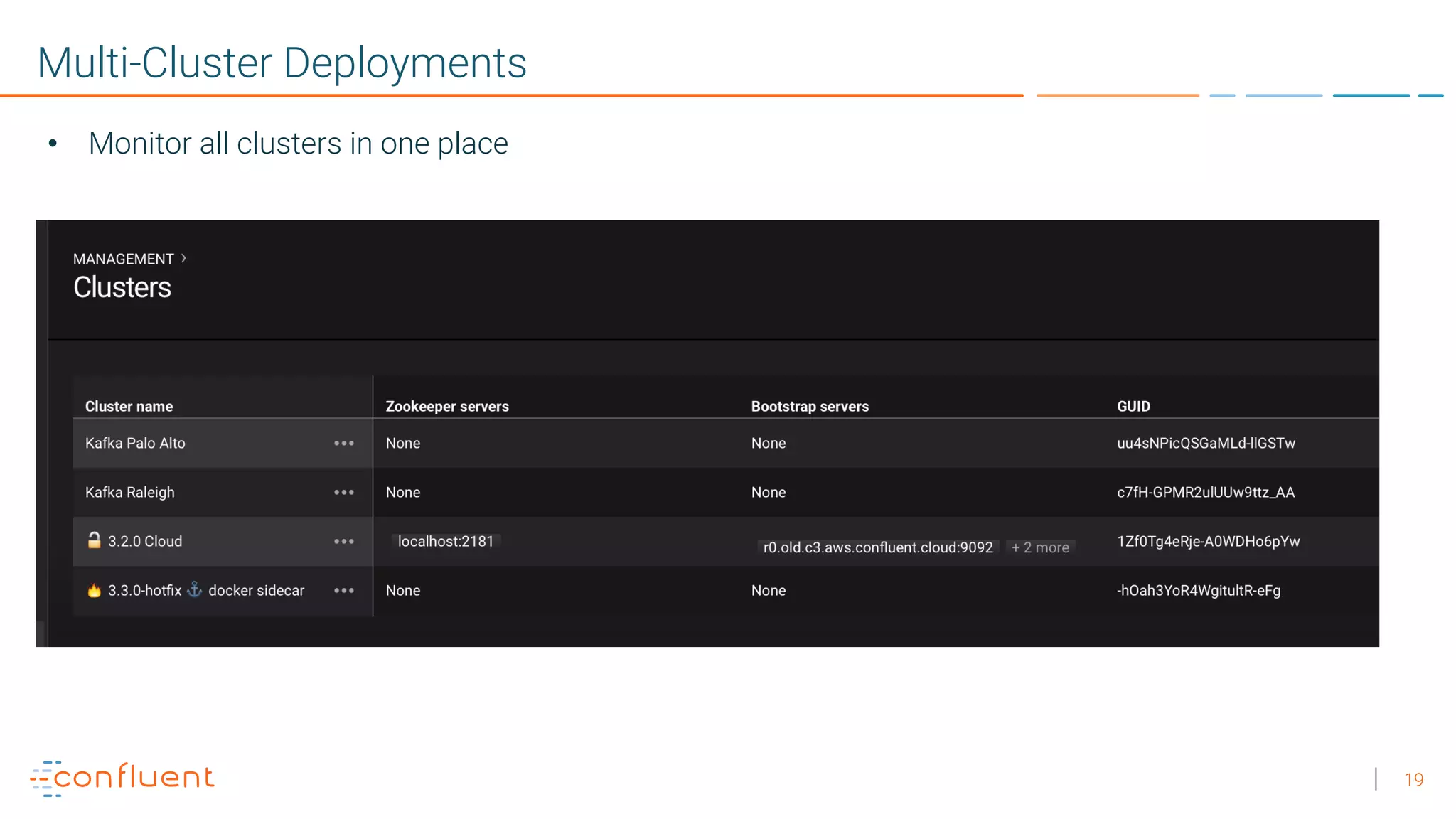Click the slide page number 19
This screenshot has height=819, width=1456.
tap(1414, 780)
